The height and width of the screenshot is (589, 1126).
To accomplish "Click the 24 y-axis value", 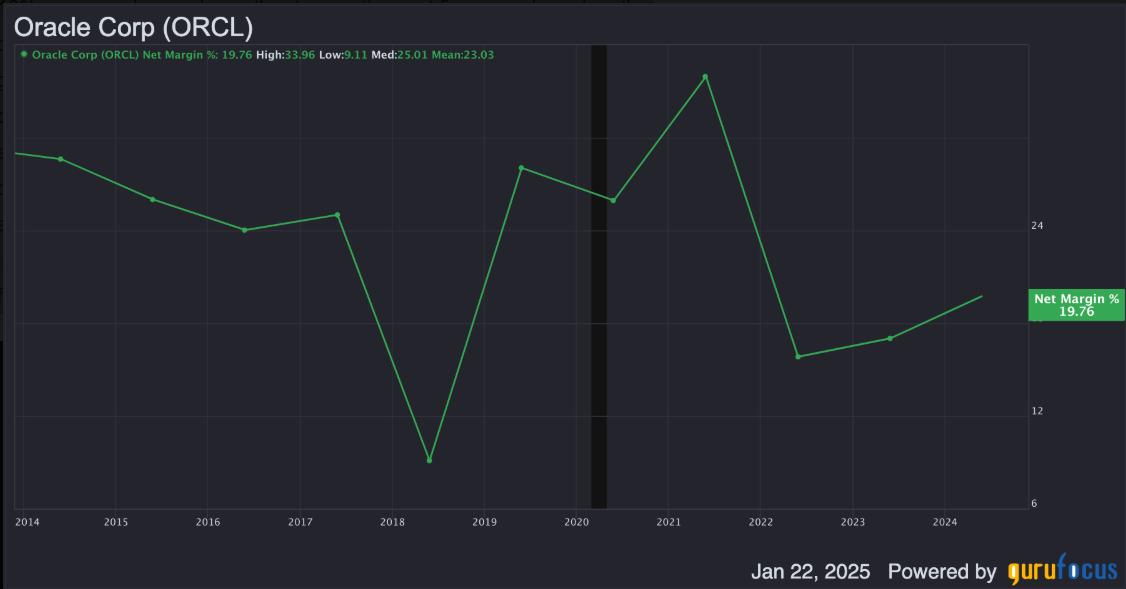I will [1037, 226].
